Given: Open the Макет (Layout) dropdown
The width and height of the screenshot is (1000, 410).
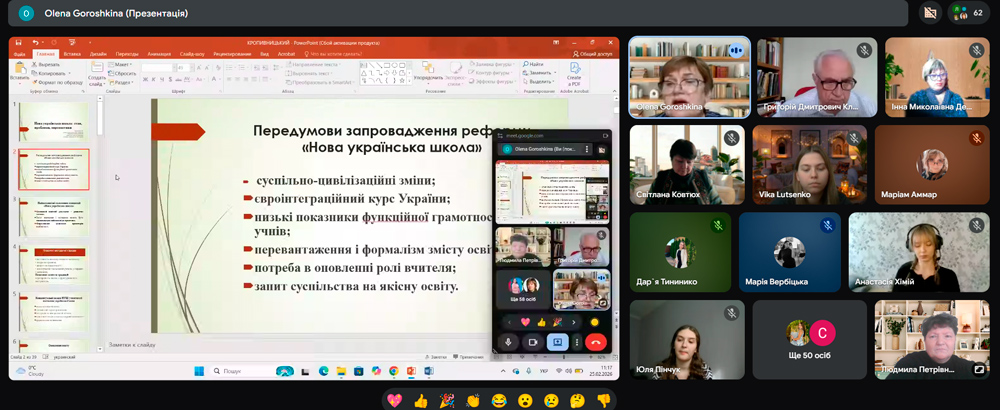Looking at the screenshot, I should click(x=123, y=64).
